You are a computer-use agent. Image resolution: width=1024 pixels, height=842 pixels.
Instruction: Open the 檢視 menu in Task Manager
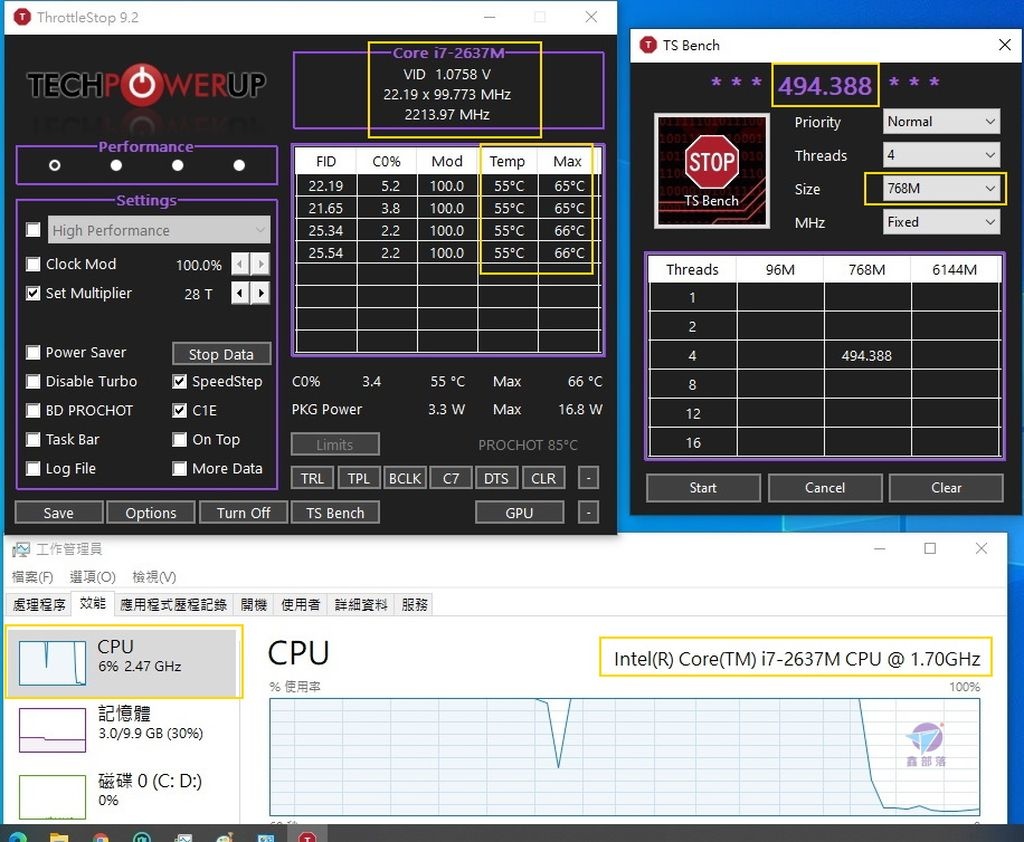153,576
